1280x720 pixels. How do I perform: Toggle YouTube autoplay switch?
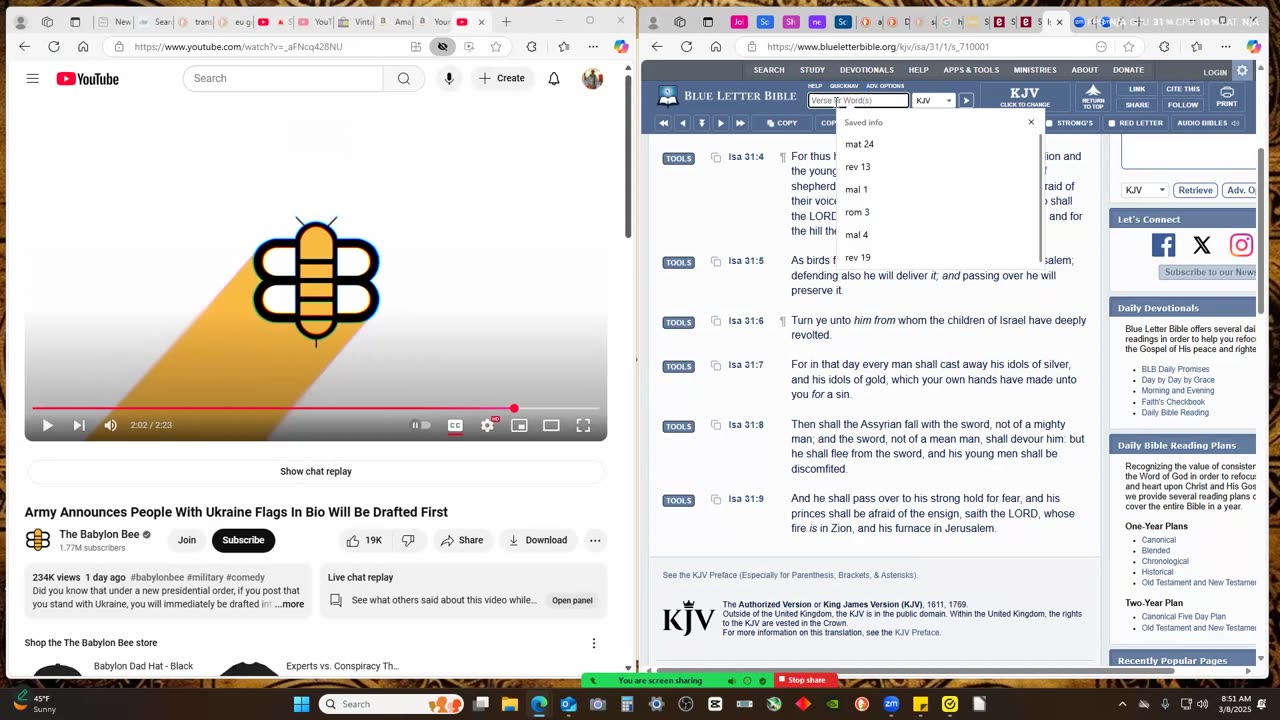point(421,425)
